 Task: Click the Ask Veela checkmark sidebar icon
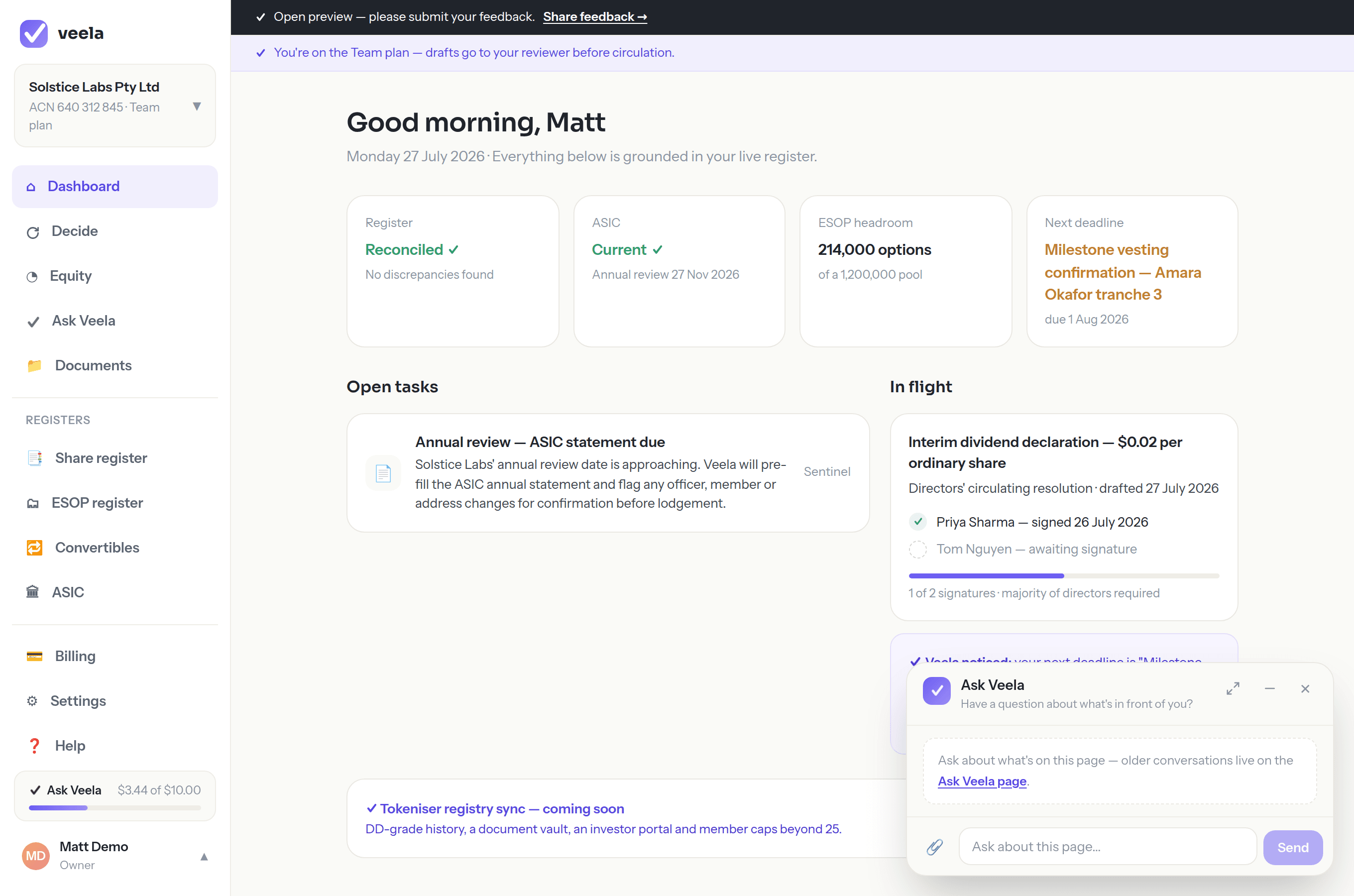coord(33,322)
